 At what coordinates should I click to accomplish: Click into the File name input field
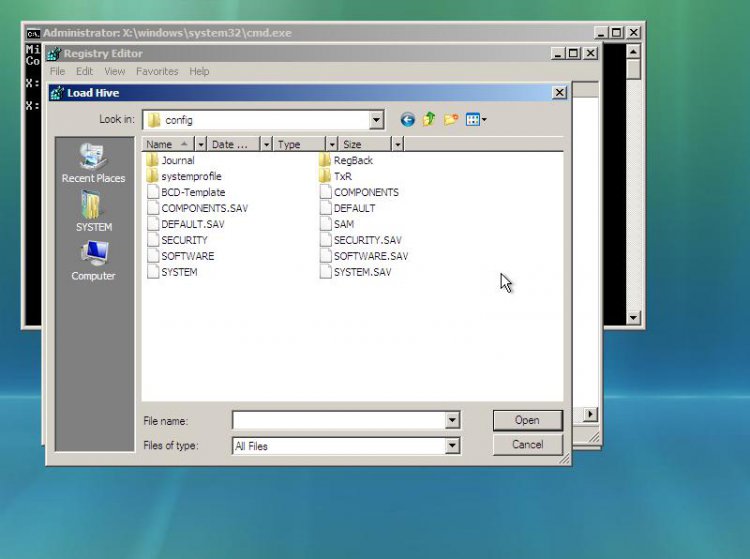point(339,421)
